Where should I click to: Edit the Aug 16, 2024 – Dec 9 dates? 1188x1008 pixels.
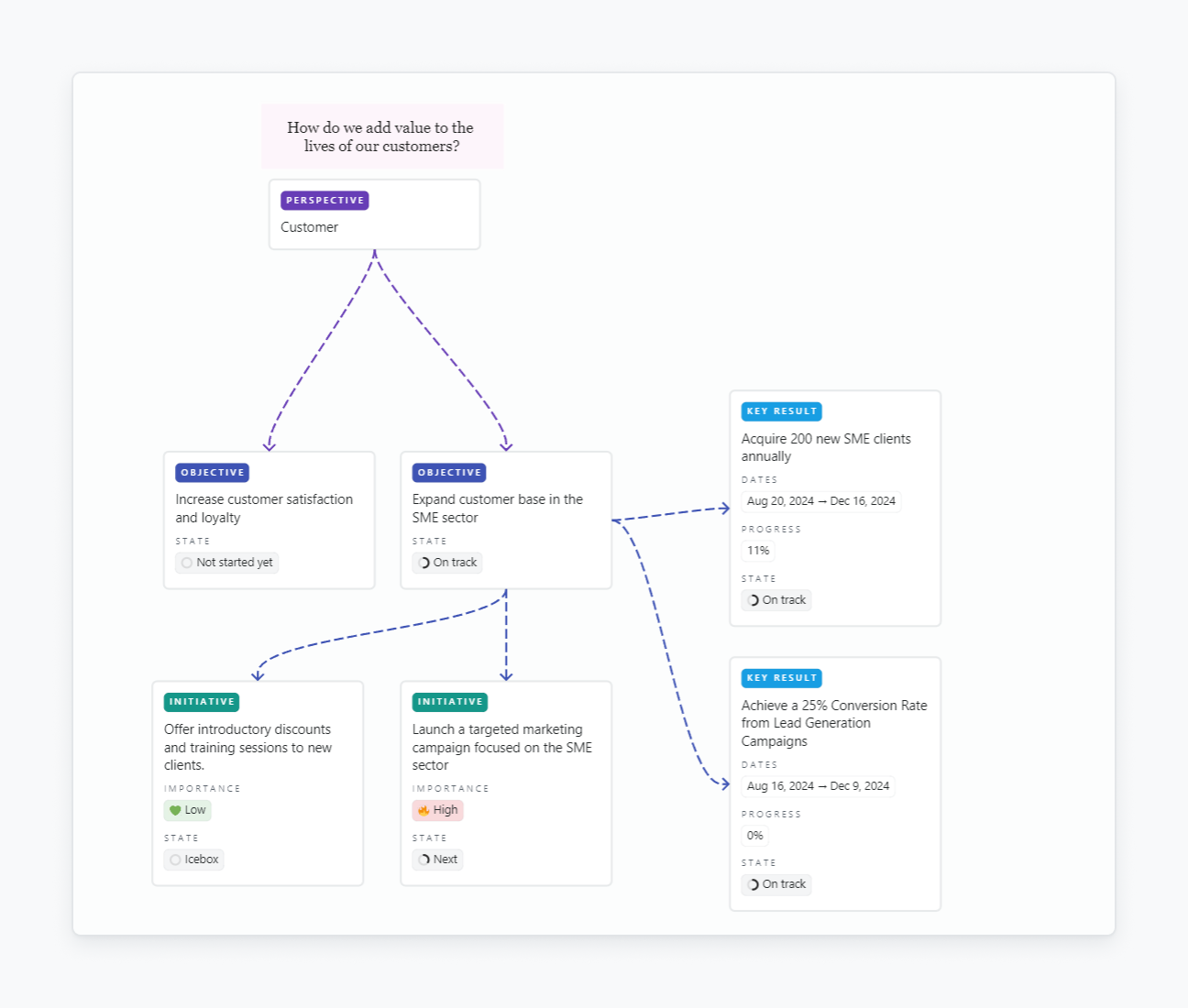pyautogui.click(x=818, y=786)
